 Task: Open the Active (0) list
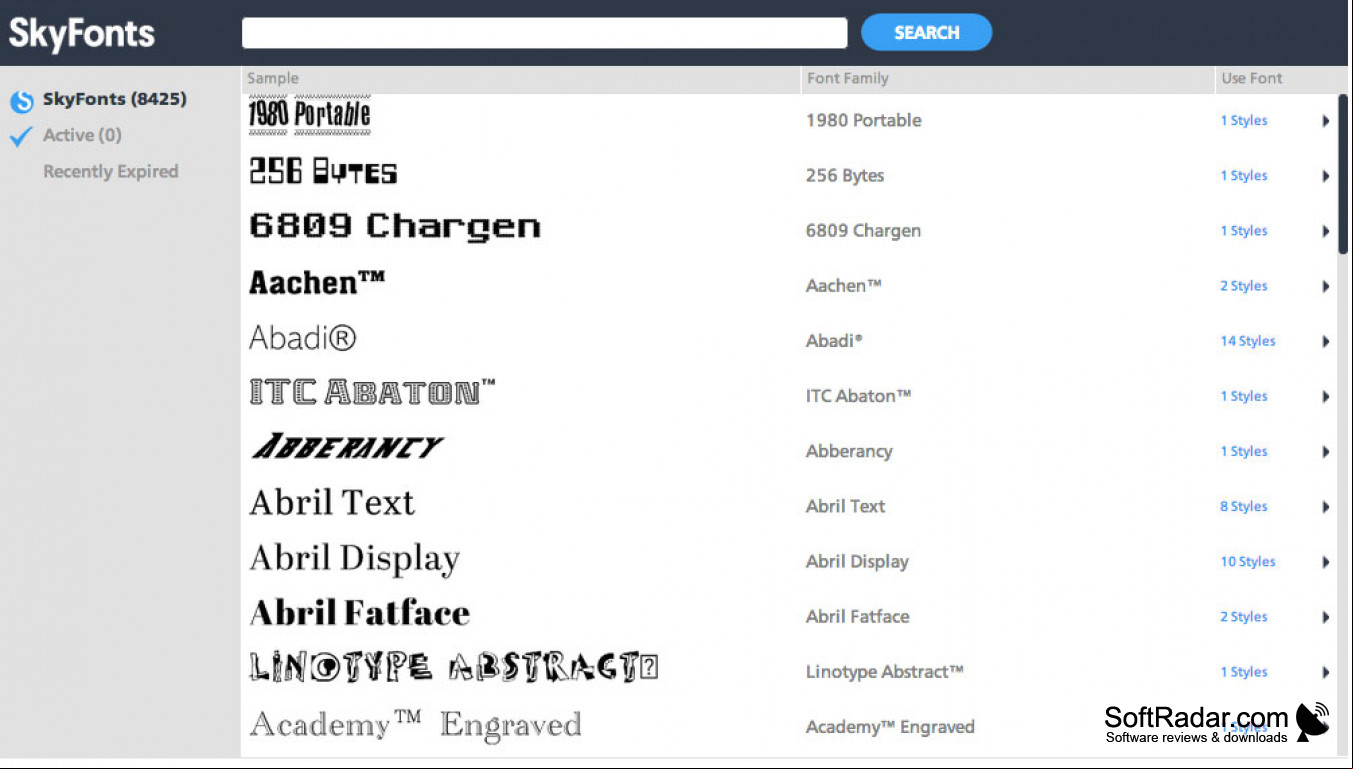pyautogui.click(x=82, y=135)
